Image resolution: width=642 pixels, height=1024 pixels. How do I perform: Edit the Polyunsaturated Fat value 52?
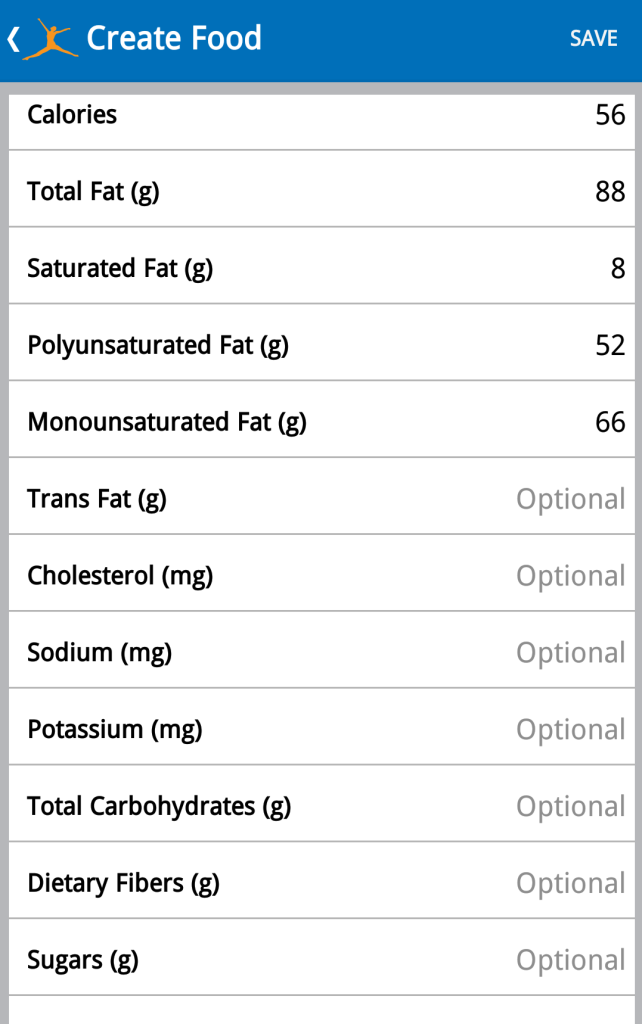[x=609, y=346]
